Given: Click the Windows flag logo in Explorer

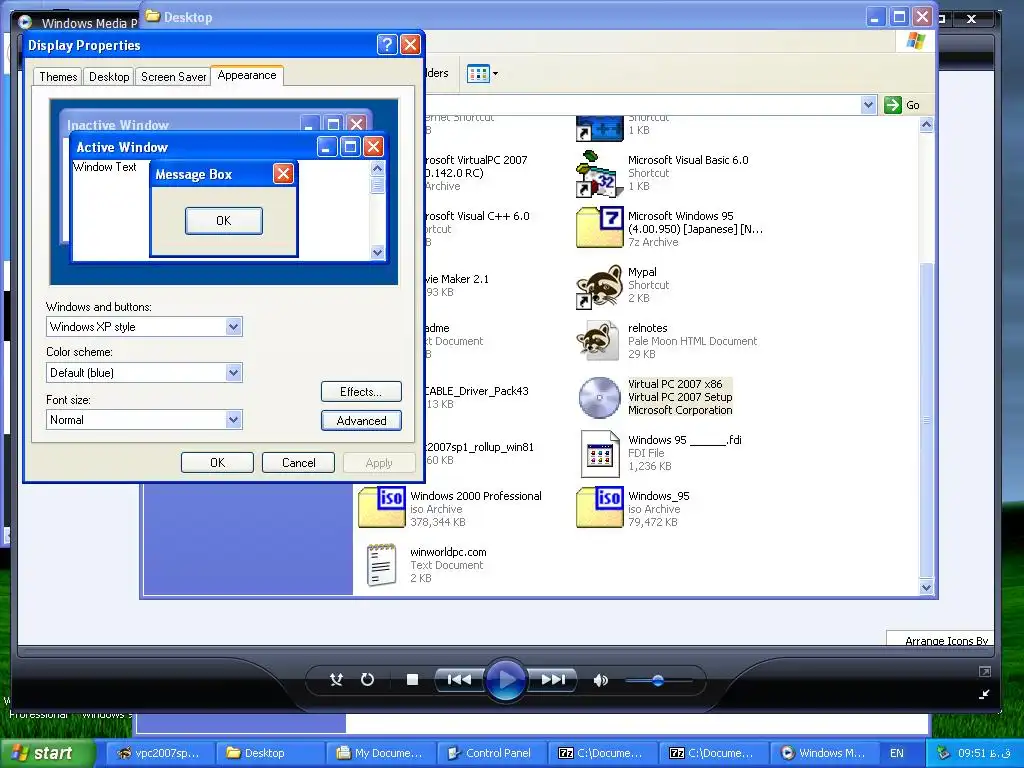Looking at the screenshot, I should pyautogui.click(x=915, y=42).
